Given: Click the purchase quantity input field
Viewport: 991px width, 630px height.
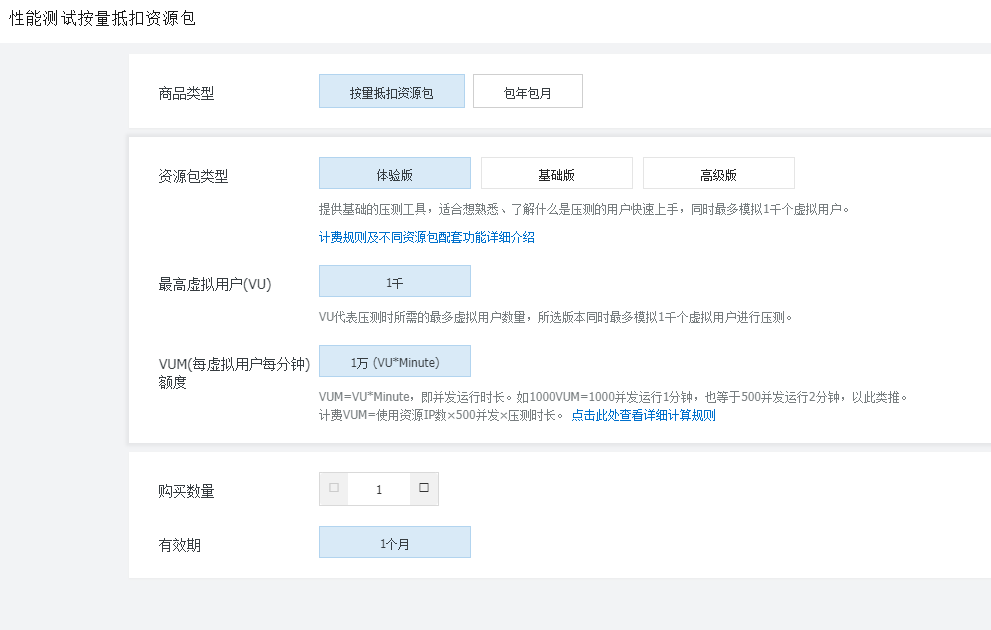Looking at the screenshot, I should pos(379,490).
